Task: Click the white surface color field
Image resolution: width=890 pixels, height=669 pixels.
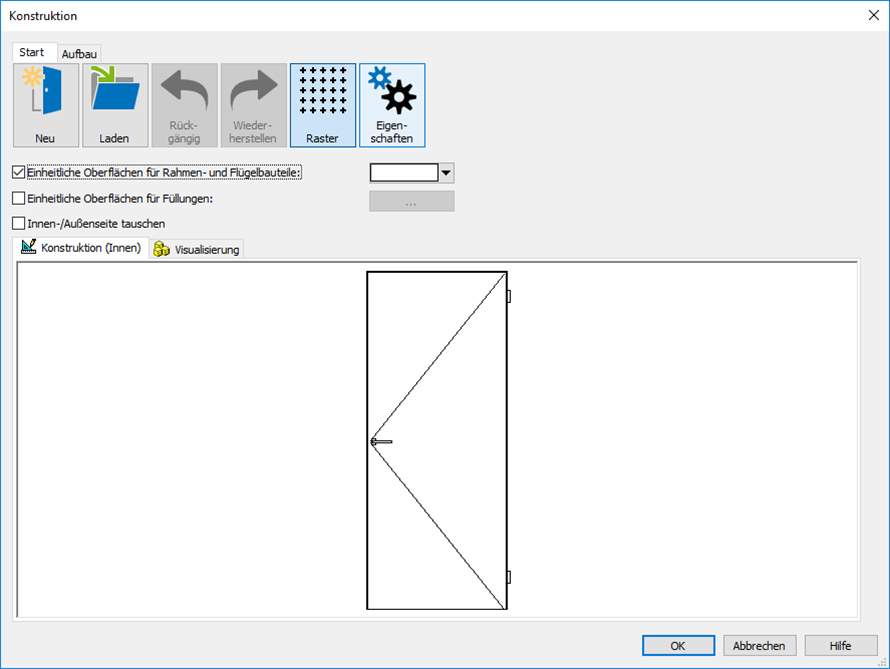Action: (x=404, y=172)
